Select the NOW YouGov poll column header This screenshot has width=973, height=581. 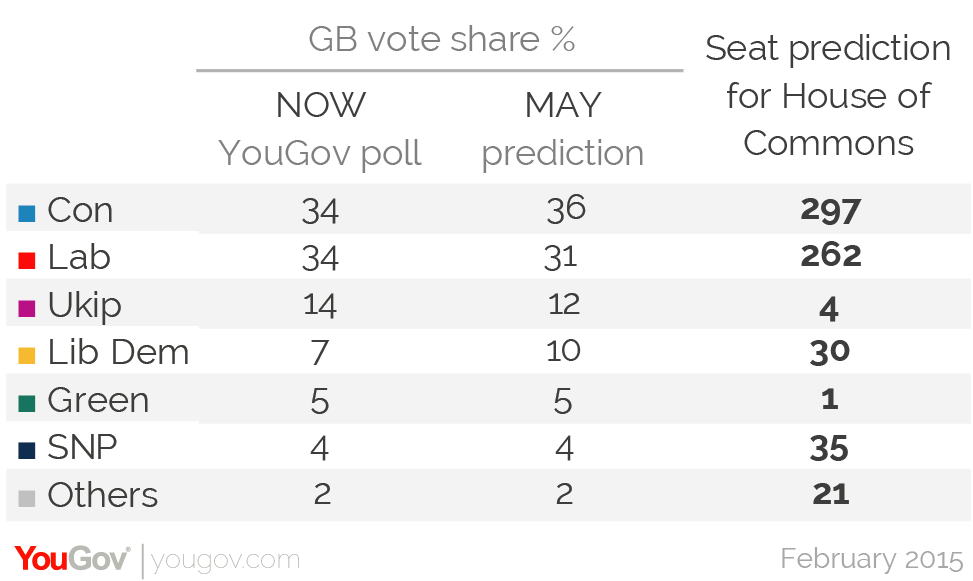point(320,128)
